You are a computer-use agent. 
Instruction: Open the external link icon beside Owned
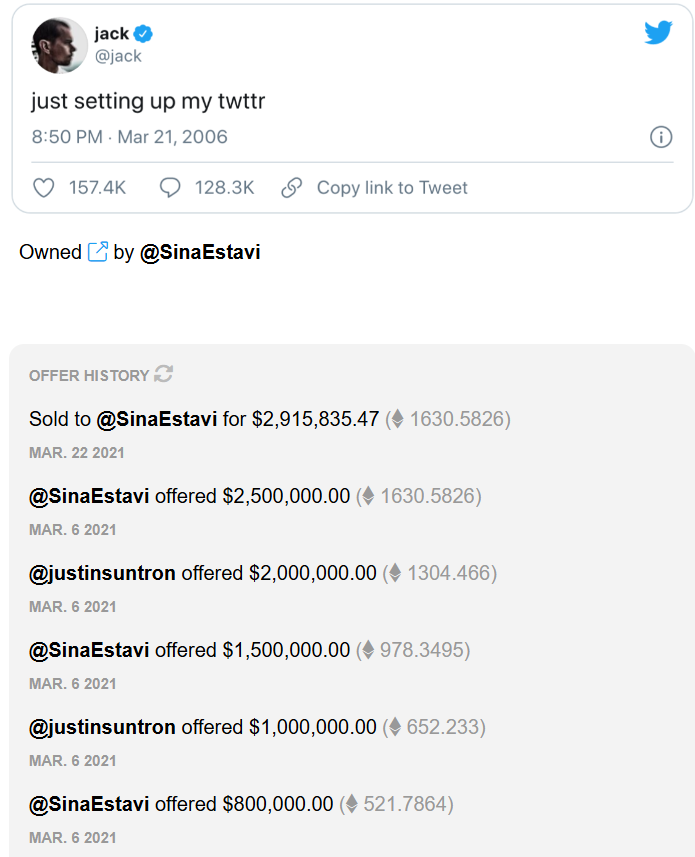98,252
